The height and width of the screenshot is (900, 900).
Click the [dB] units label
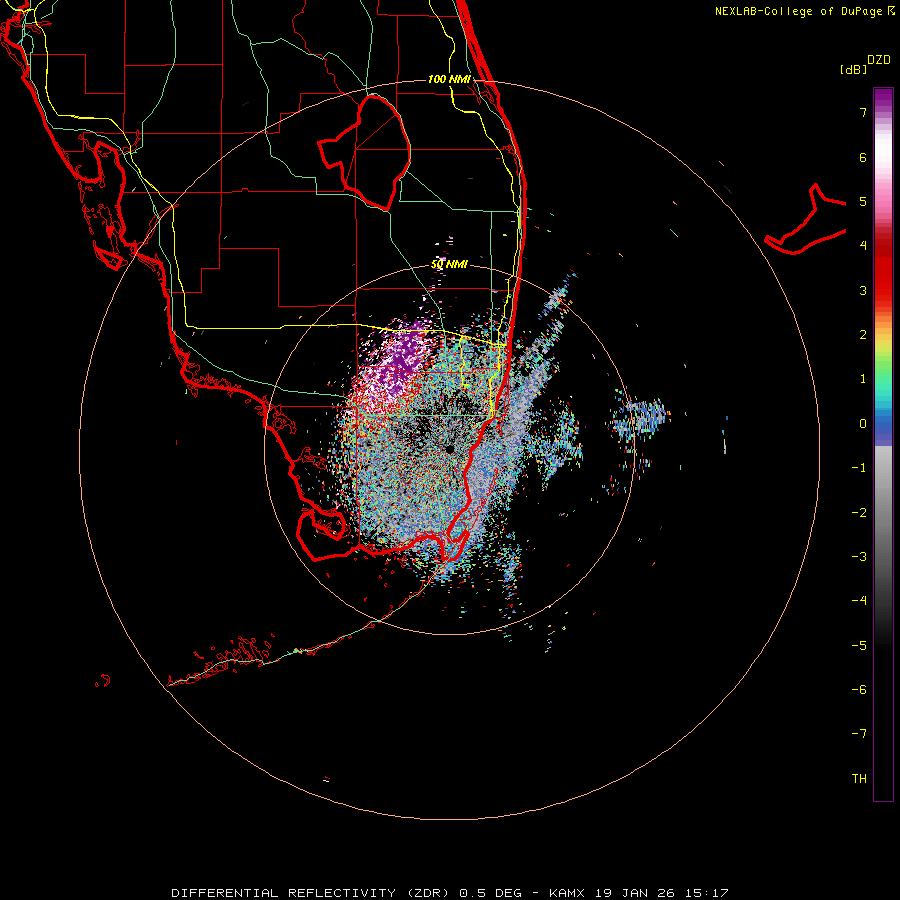[854, 70]
